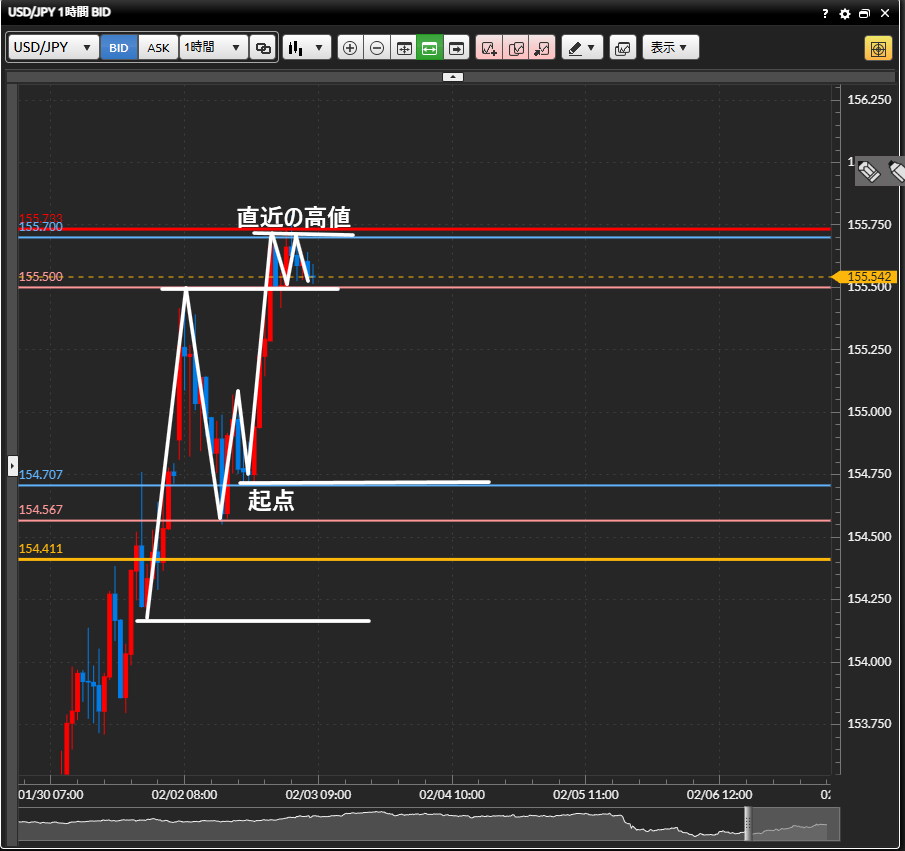
Task: Open the chart image overlay icon
Action: pyautogui.click(x=622, y=48)
